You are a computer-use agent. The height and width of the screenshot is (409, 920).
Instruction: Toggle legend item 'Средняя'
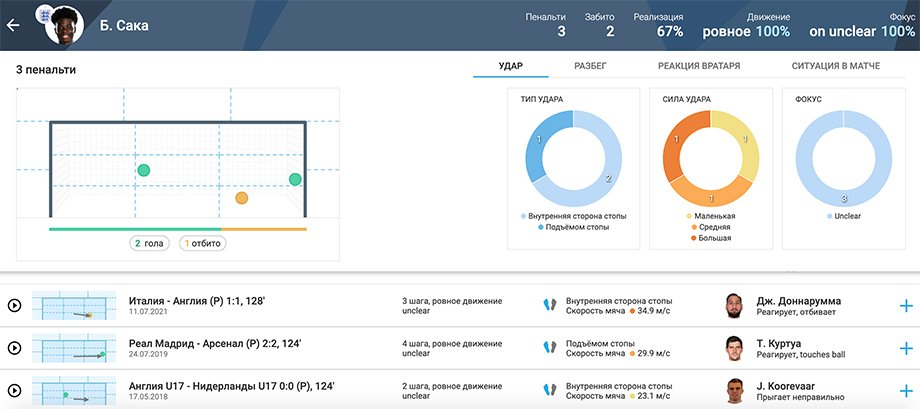click(711, 227)
